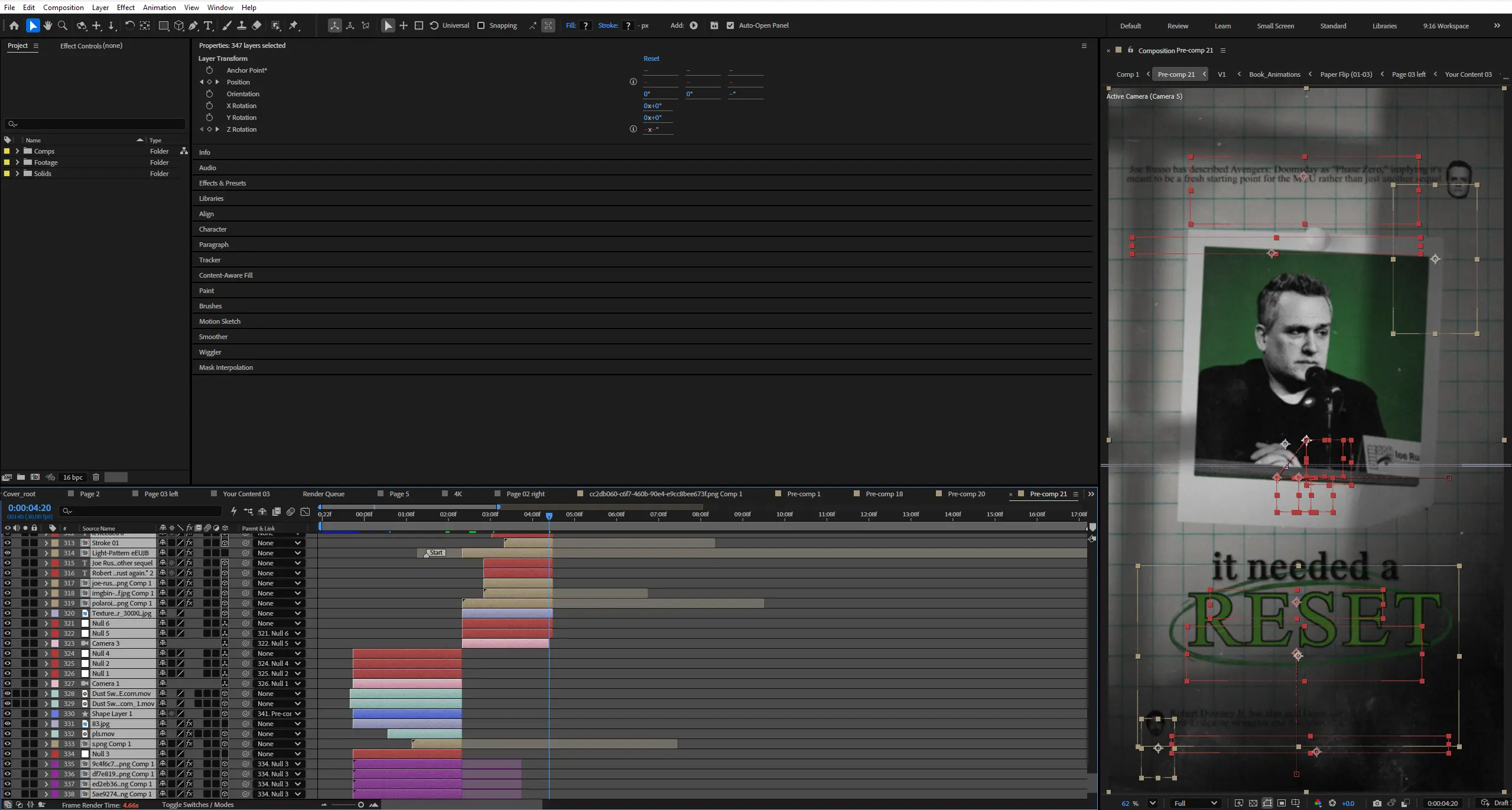Select the Orbit camera tool

click(82, 25)
